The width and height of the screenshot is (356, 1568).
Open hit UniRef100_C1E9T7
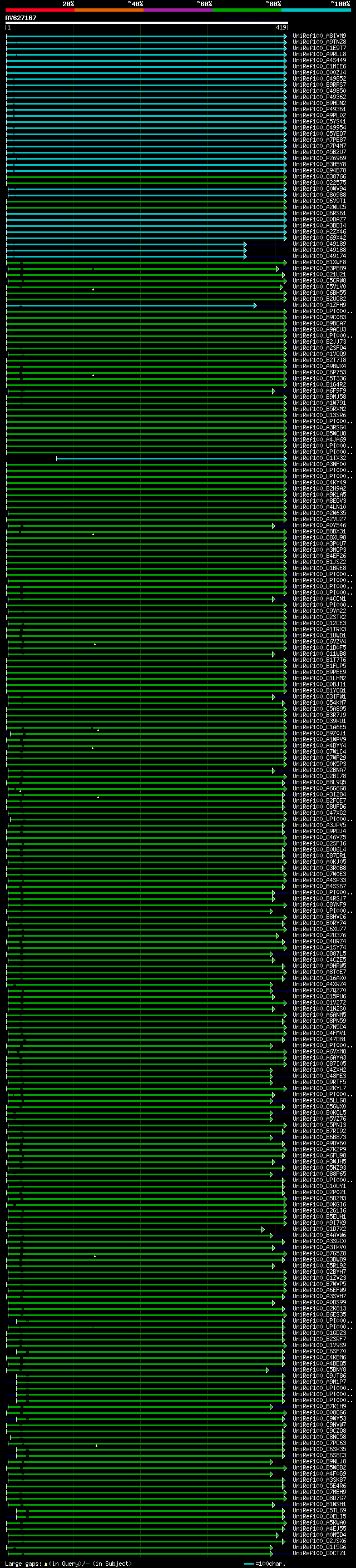click(x=319, y=48)
